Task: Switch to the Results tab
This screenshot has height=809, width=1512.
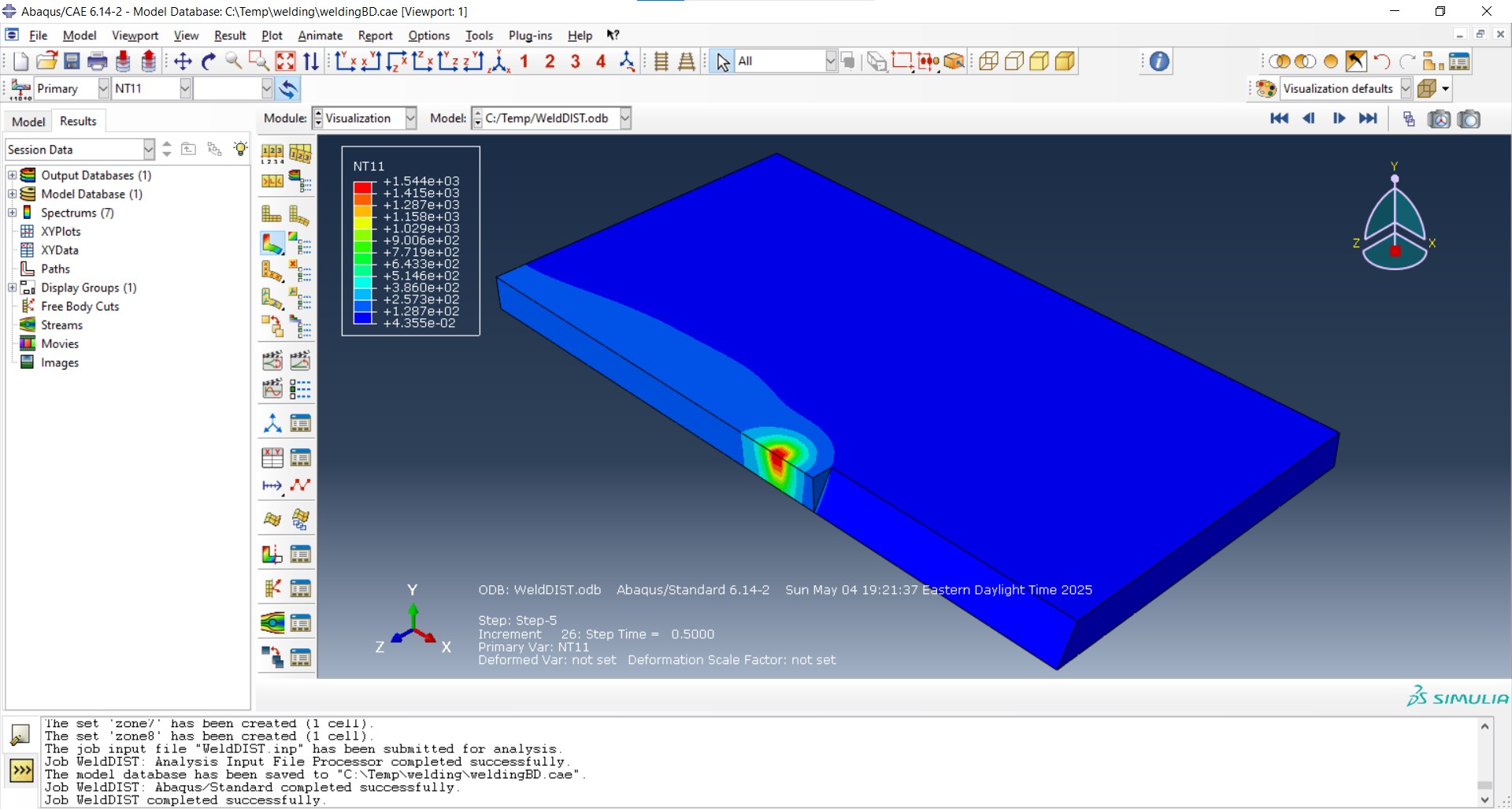Action: point(77,121)
